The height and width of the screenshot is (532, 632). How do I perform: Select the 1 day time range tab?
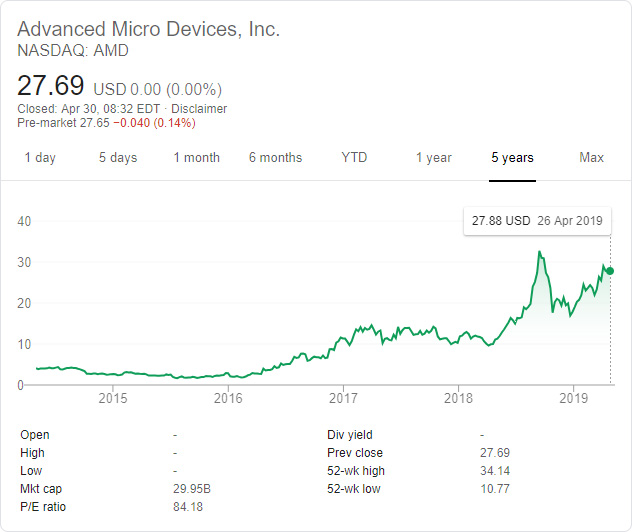[40, 158]
